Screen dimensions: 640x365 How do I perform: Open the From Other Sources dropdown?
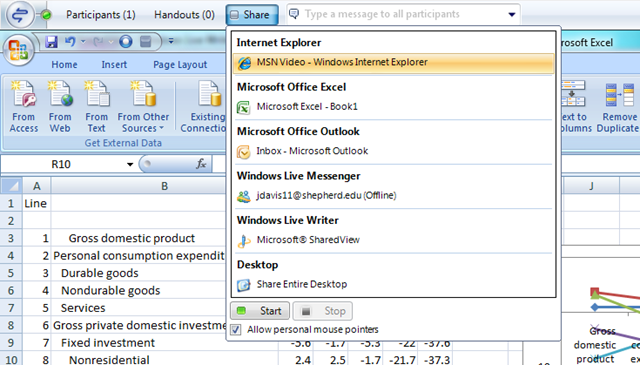[x=143, y=107]
